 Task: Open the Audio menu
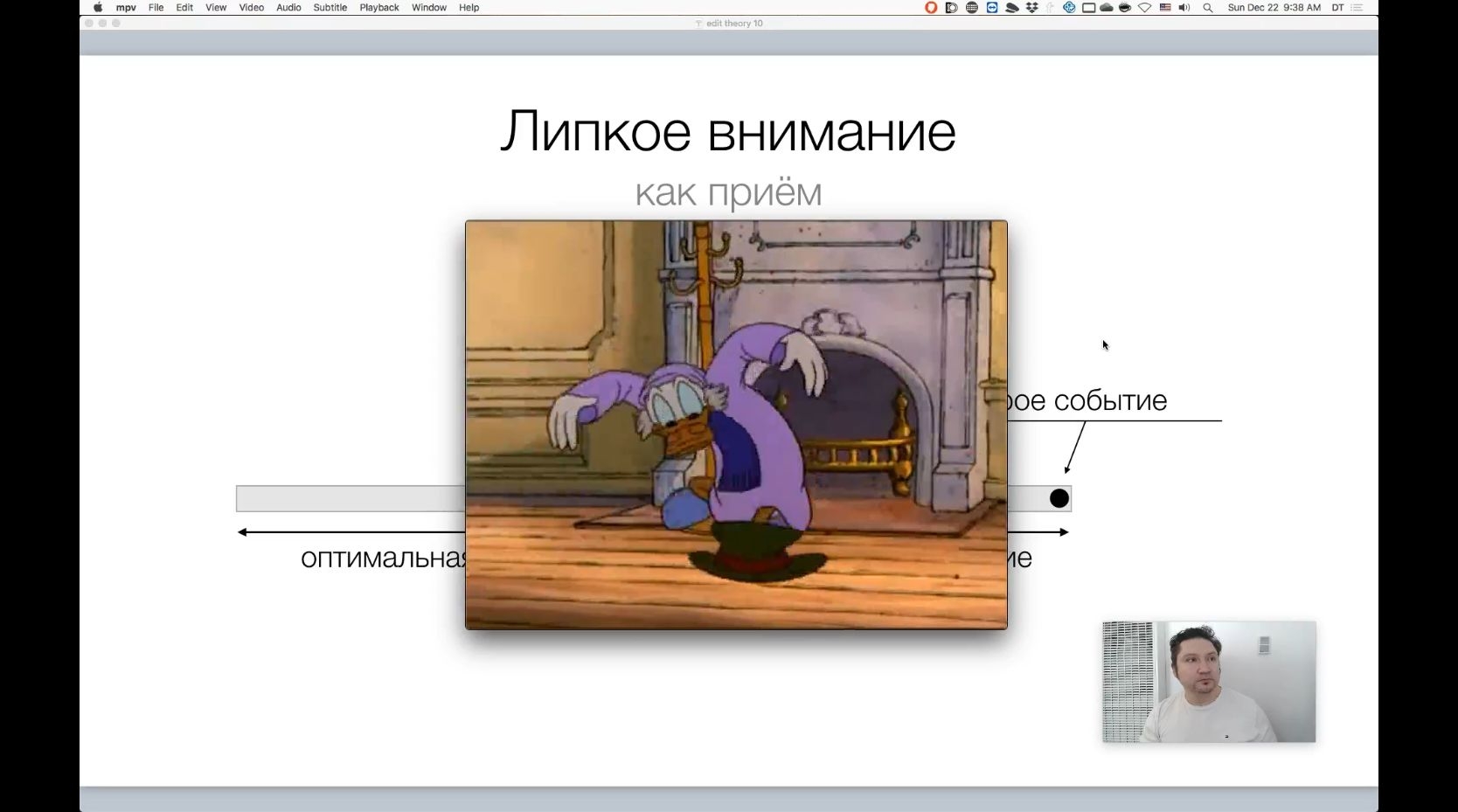click(x=288, y=8)
